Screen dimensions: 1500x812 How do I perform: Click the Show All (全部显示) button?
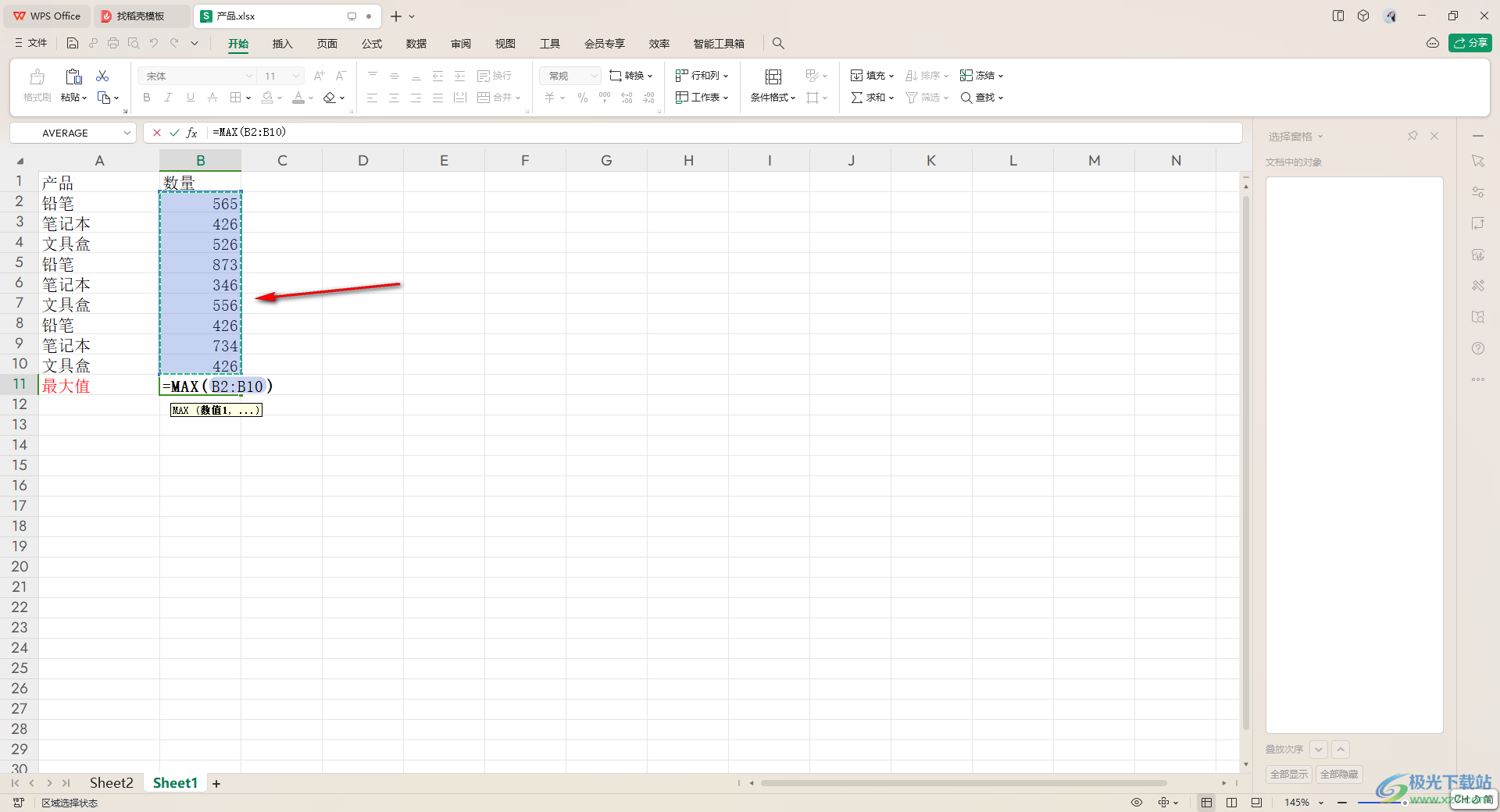coord(1289,775)
